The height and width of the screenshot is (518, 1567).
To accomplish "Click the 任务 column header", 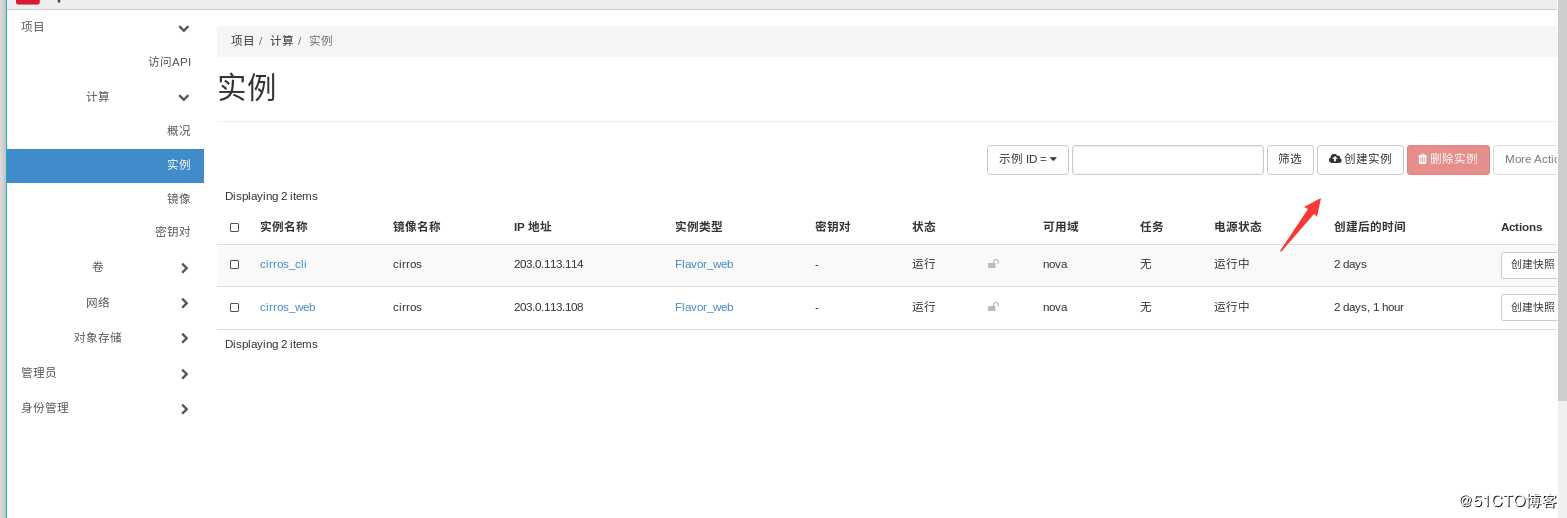I will 1152,227.
